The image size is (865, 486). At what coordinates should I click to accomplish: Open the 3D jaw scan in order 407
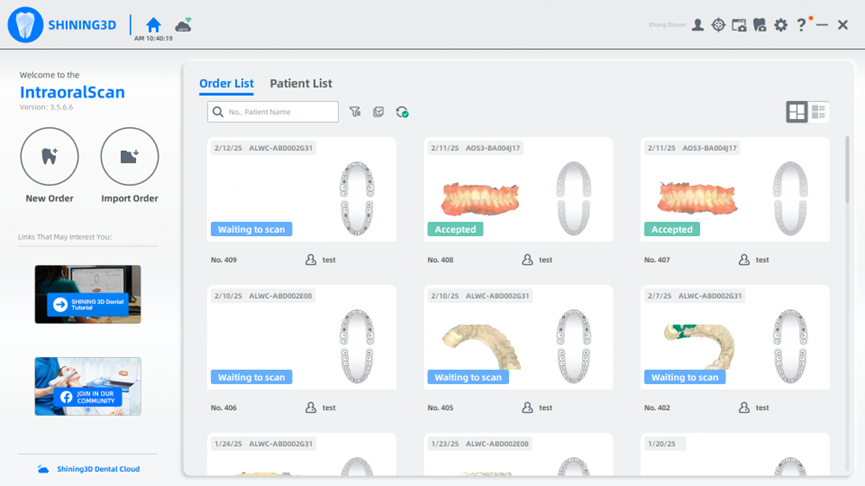coord(697,199)
